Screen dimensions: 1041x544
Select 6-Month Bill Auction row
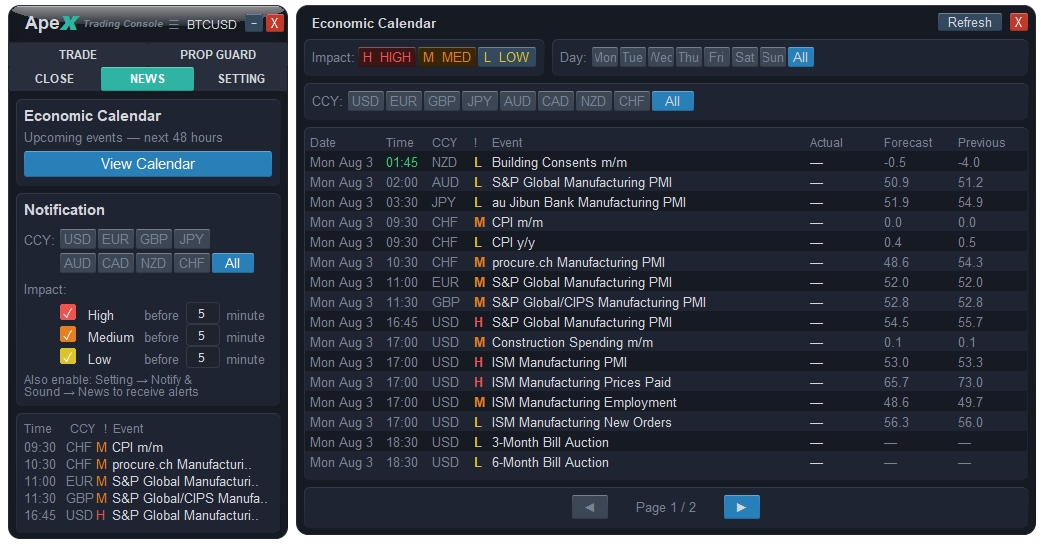point(666,462)
